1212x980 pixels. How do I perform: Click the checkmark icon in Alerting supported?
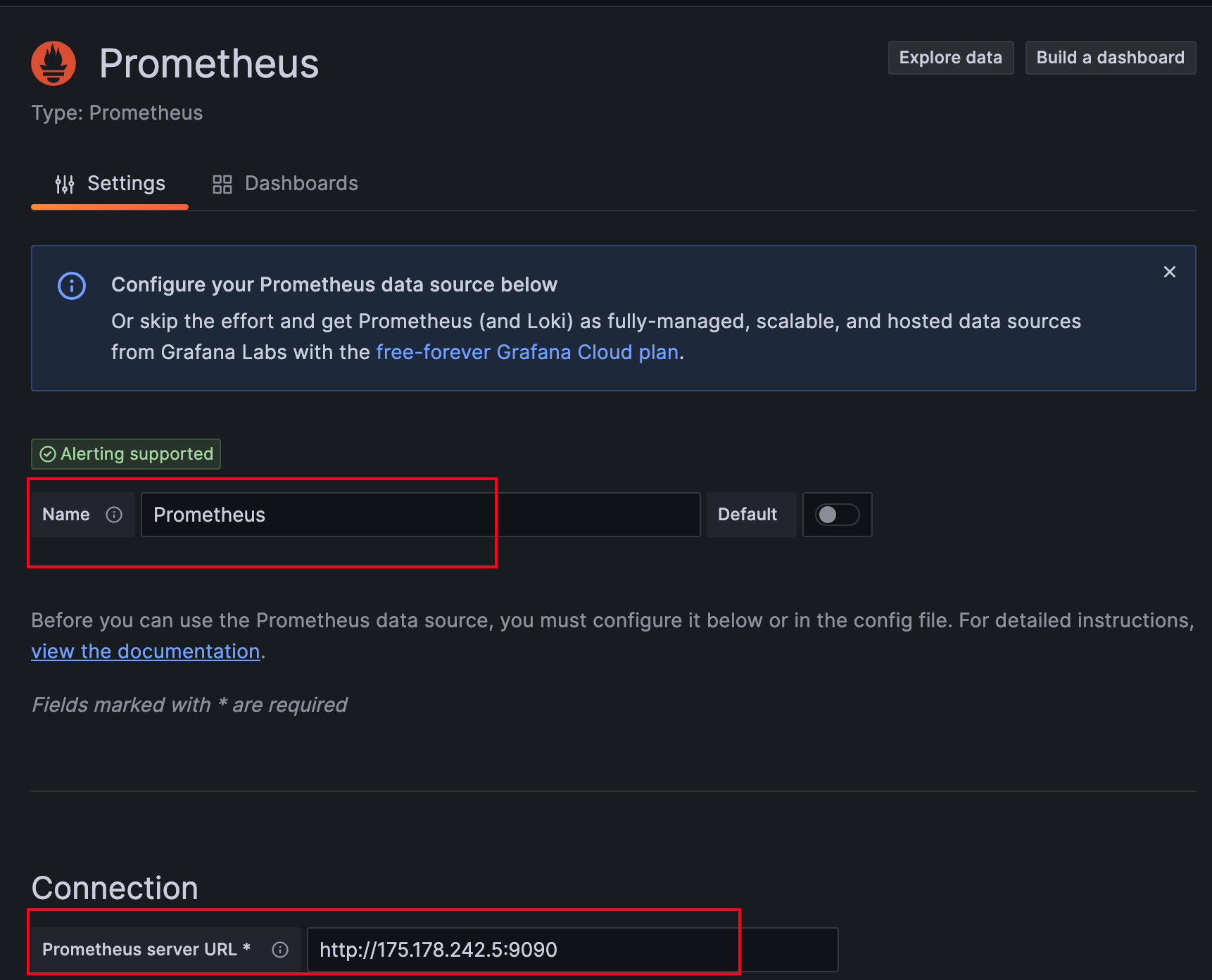[x=48, y=454]
